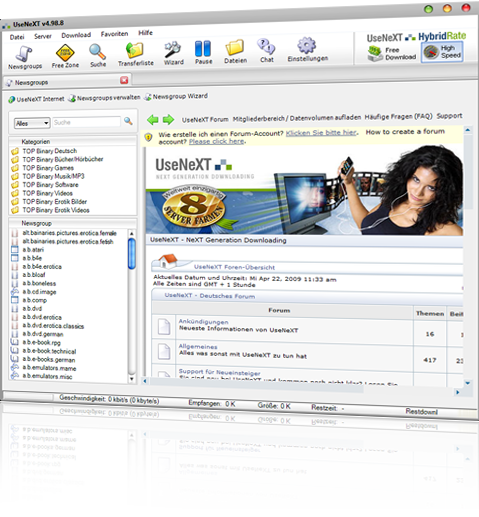Image resolution: width=479 pixels, height=517 pixels.
Task: Select the a.b.b4e newsgroup
Action: [x=32, y=258]
